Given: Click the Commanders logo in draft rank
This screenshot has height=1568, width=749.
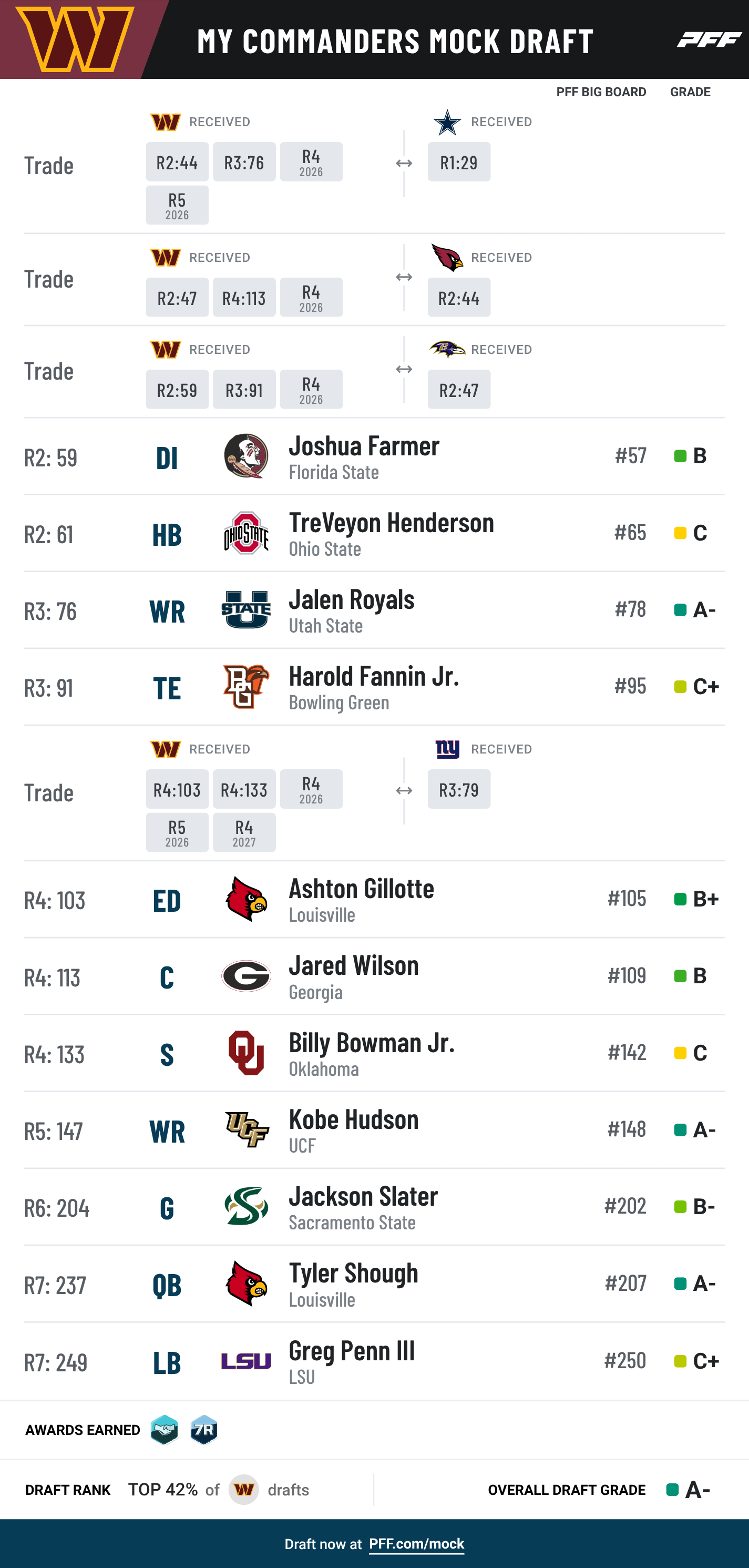Looking at the screenshot, I should 244,1490.
